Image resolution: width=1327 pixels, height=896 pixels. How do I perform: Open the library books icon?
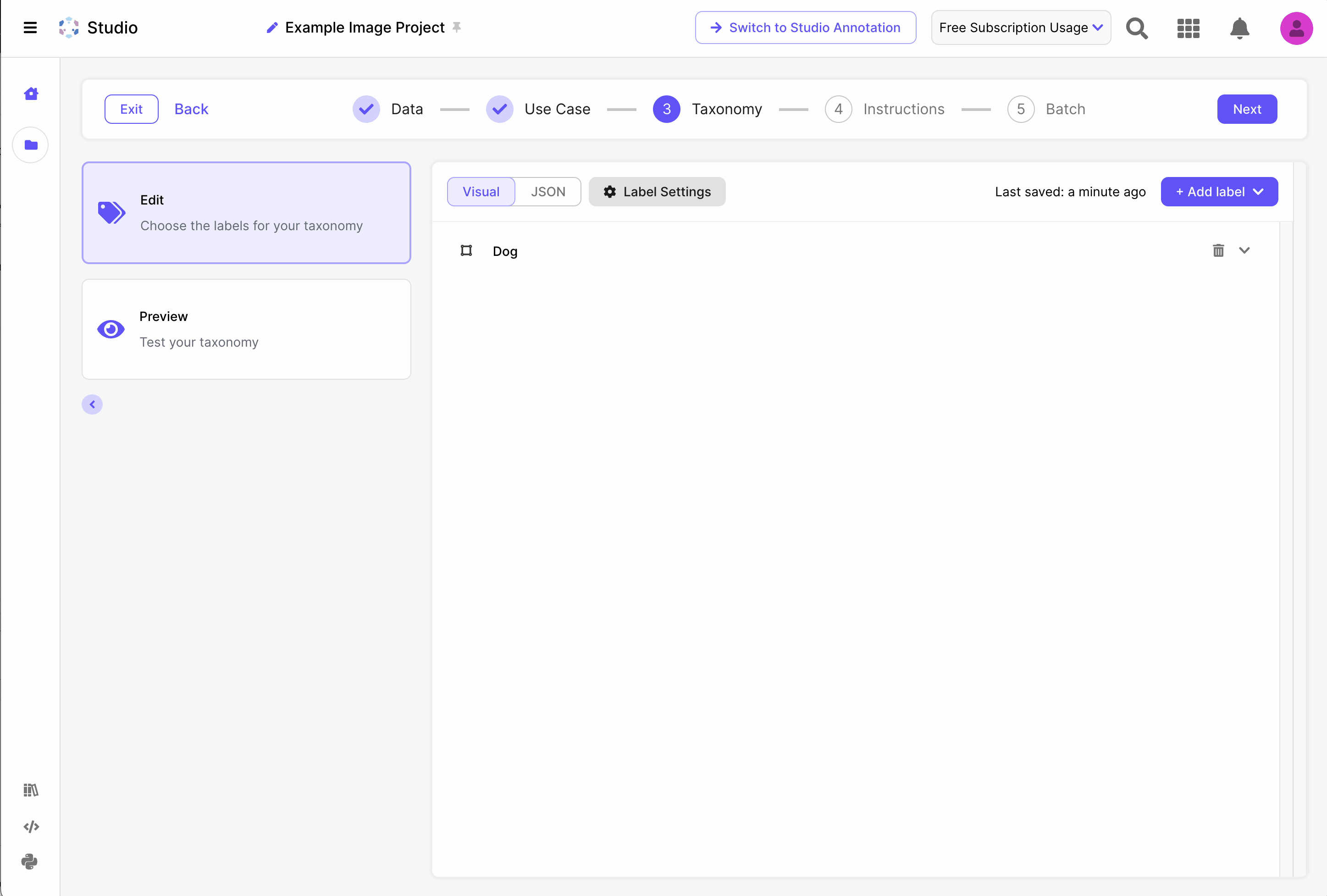pos(31,790)
